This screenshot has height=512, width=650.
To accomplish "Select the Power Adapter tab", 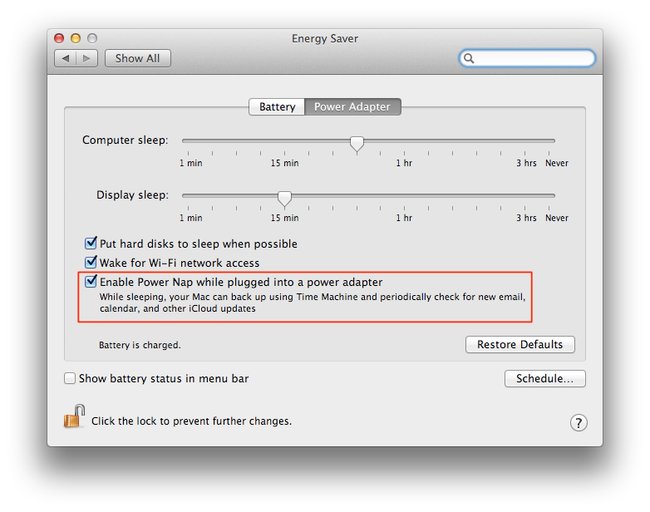I will (352, 107).
